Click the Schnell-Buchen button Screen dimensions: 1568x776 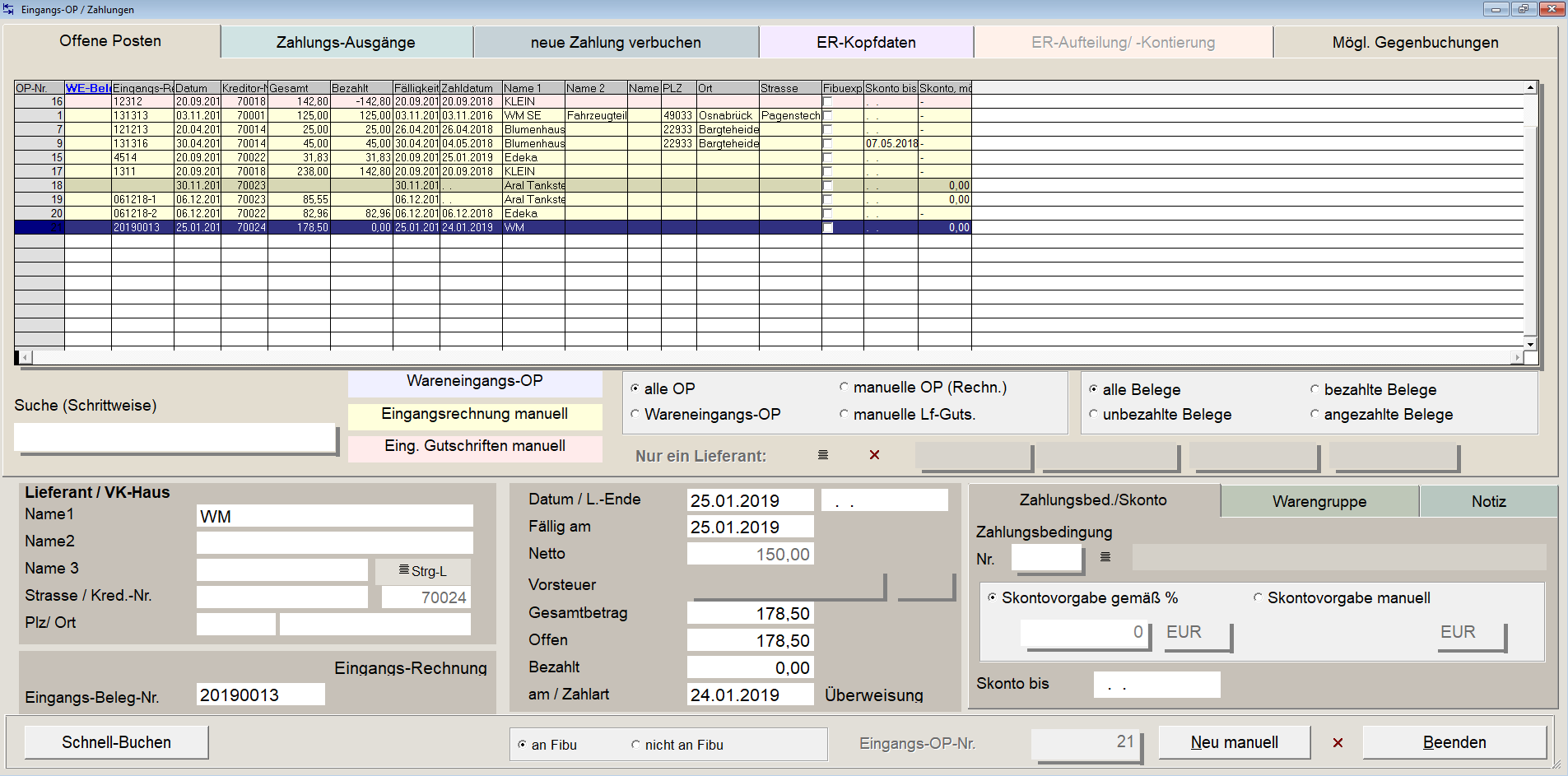click(x=116, y=742)
